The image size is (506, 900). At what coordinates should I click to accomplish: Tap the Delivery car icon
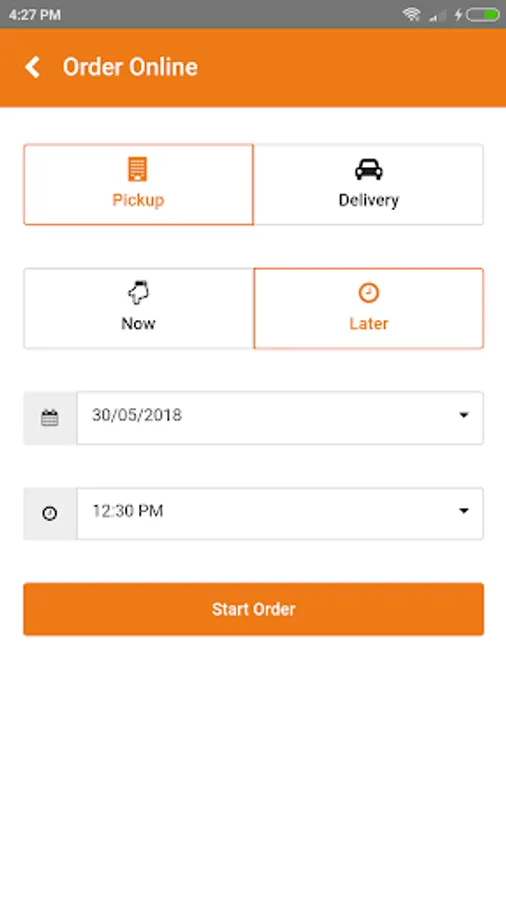pyautogui.click(x=368, y=169)
